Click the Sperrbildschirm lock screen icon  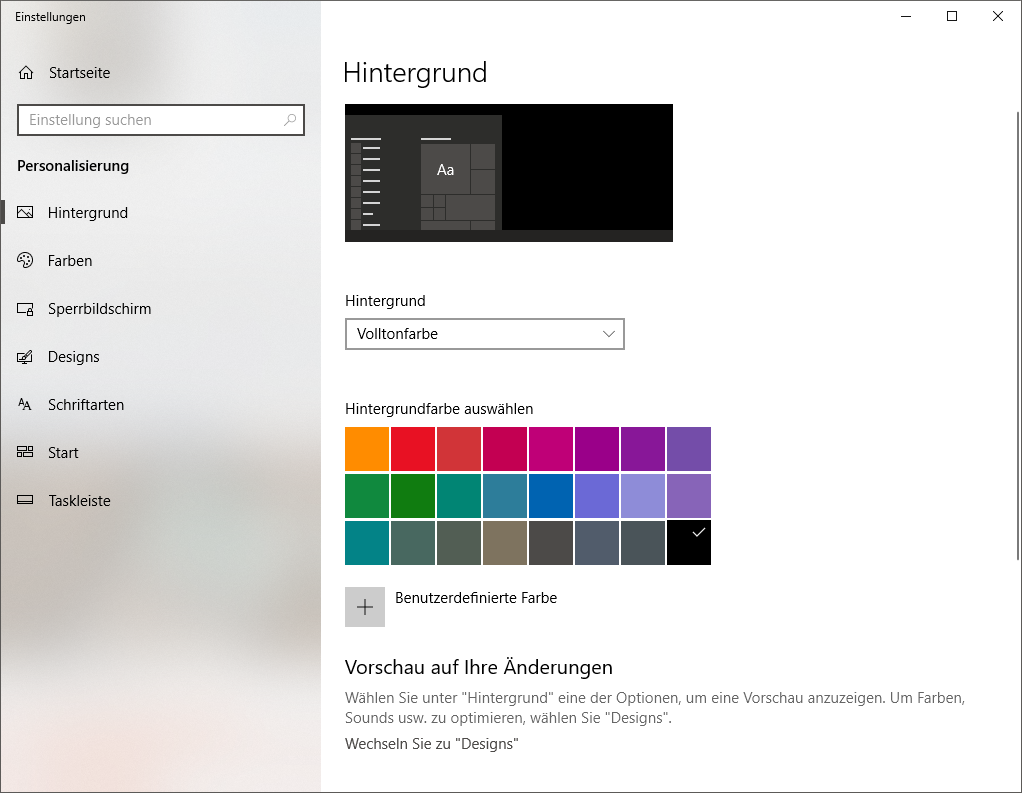coord(25,309)
